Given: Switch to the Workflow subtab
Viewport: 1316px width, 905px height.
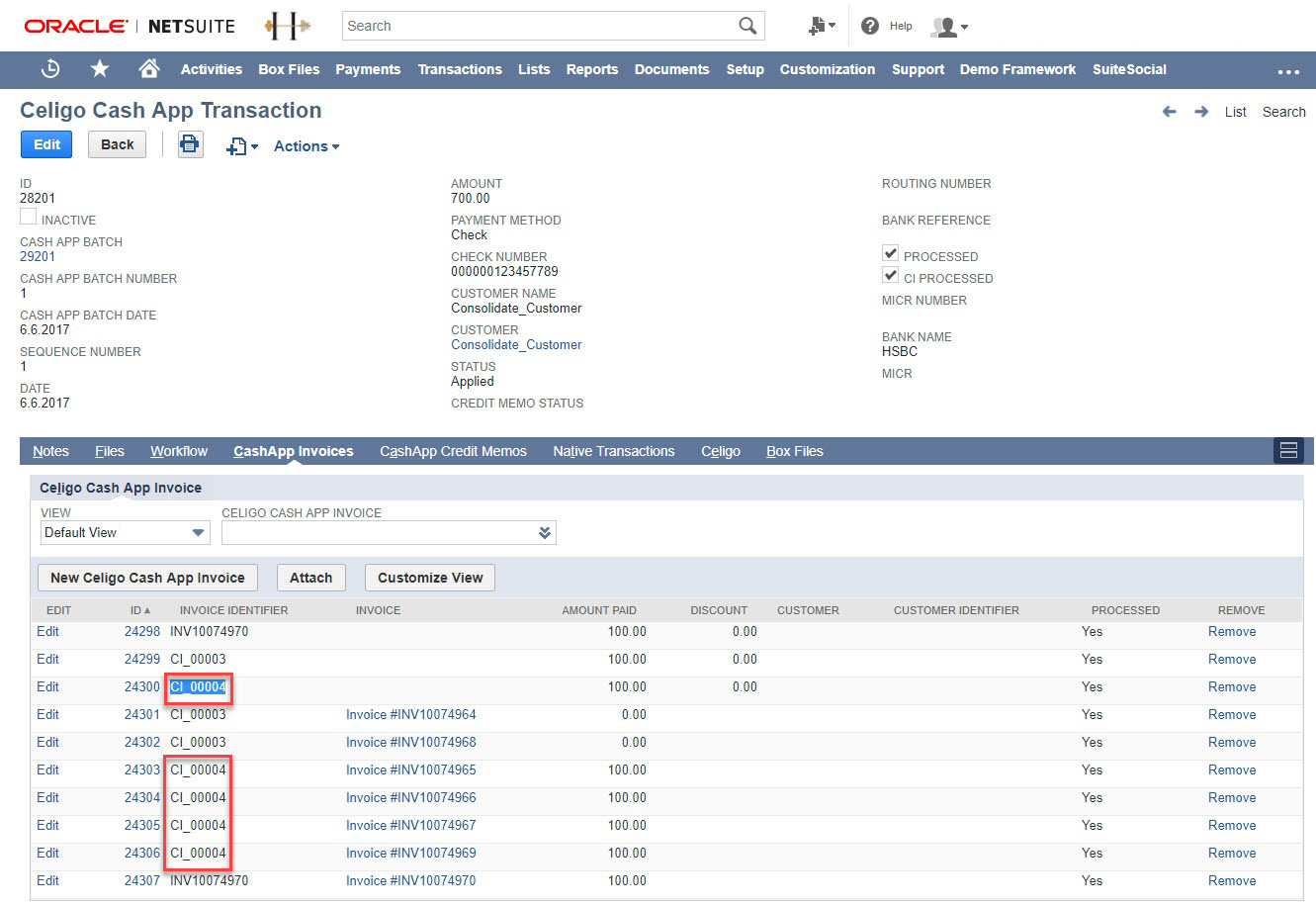Looking at the screenshot, I should tap(179, 451).
